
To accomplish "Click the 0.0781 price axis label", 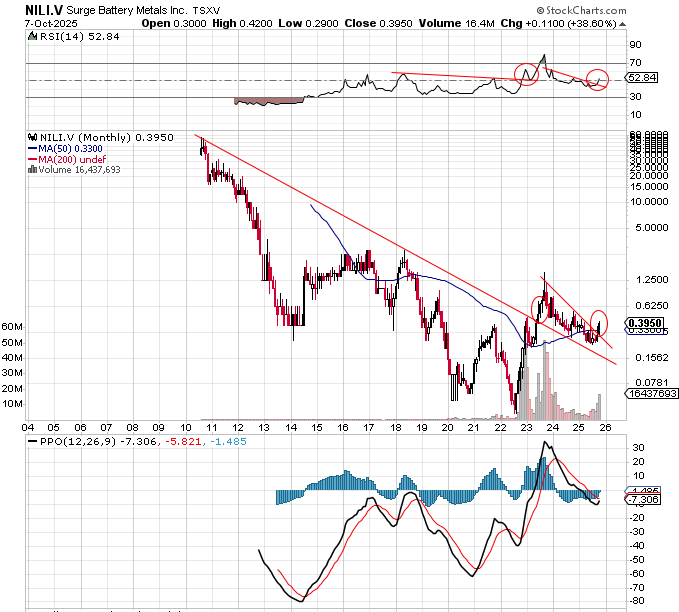I will (652, 382).
